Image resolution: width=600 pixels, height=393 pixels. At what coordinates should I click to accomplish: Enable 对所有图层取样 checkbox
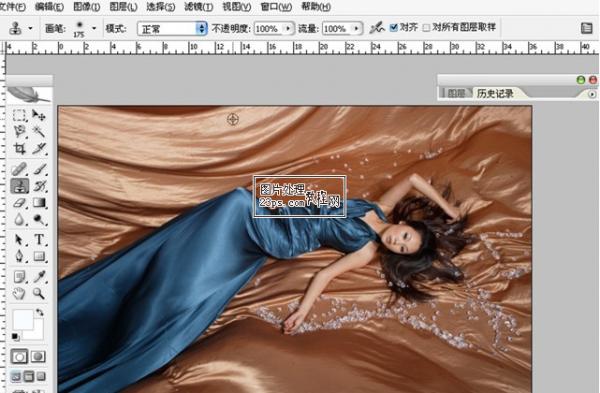[x=426, y=28]
